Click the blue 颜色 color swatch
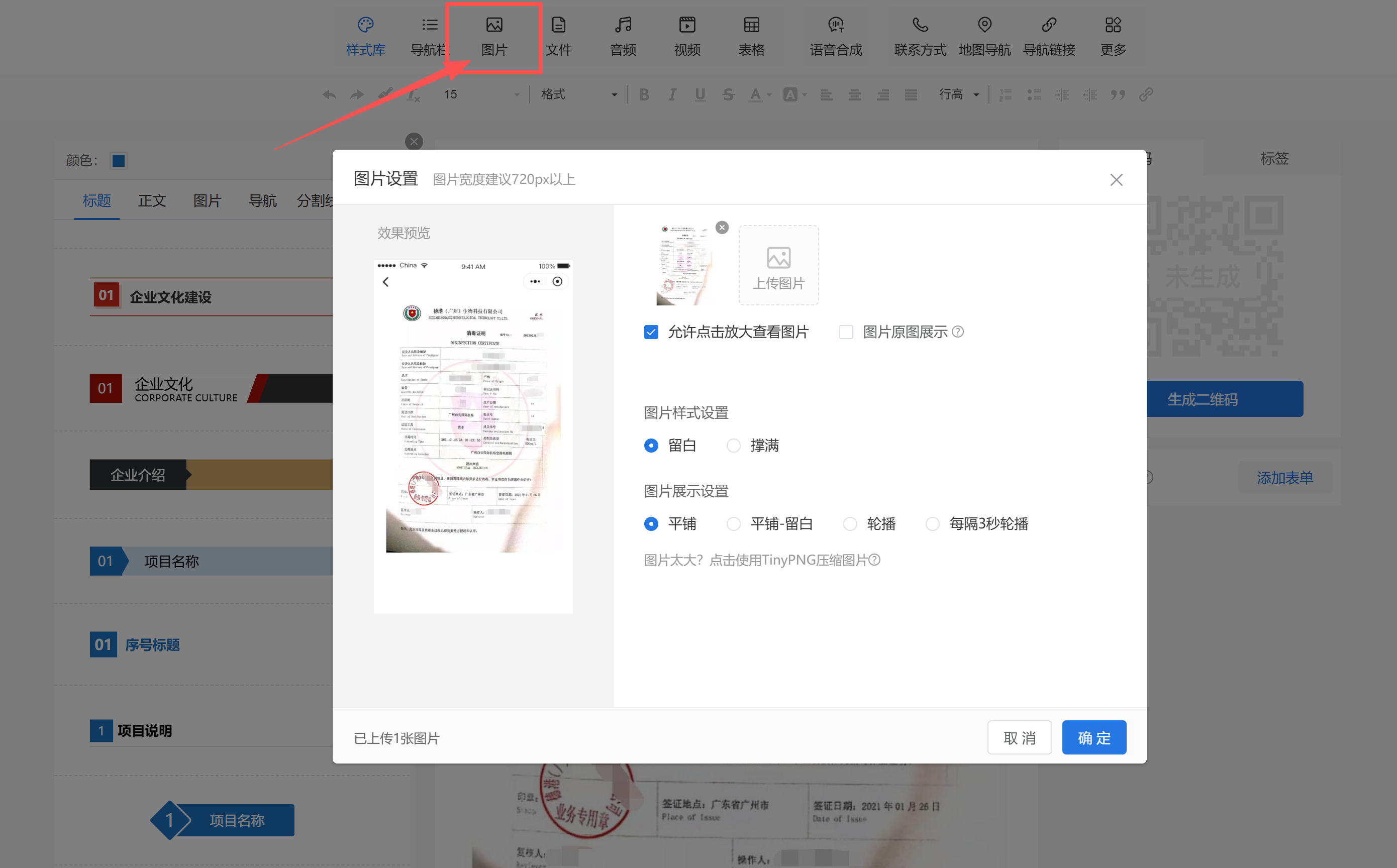Image resolution: width=1397 pixels, height=868 pixels. click(x=119, y=160)
